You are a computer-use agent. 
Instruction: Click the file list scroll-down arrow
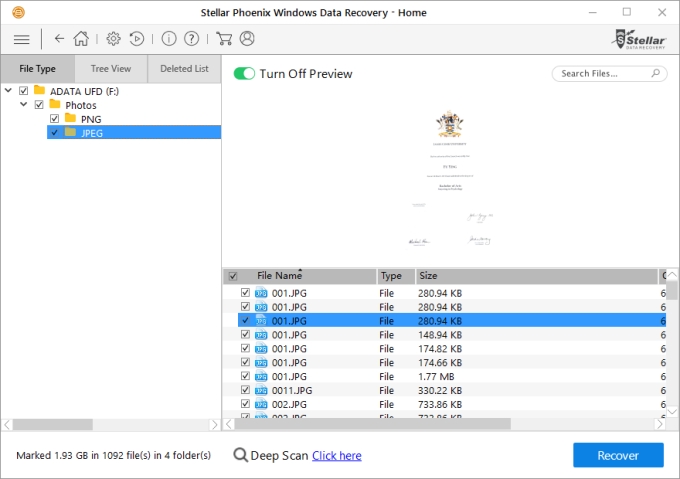click(672, 412)
